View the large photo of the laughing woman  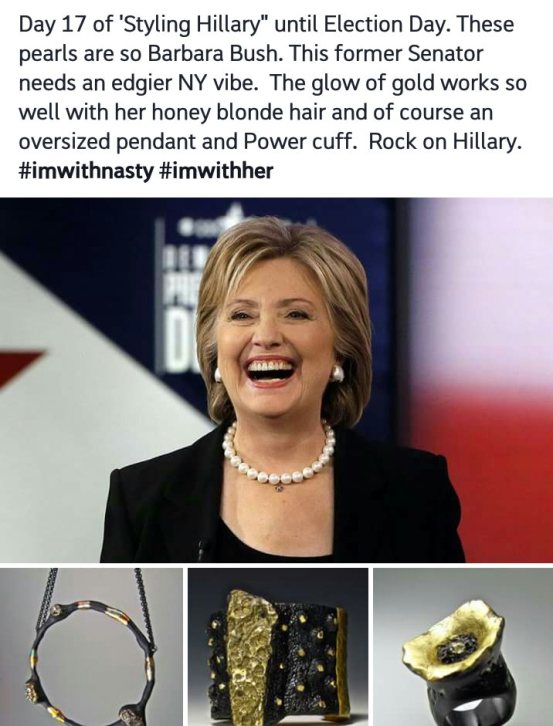coord(276,380)
